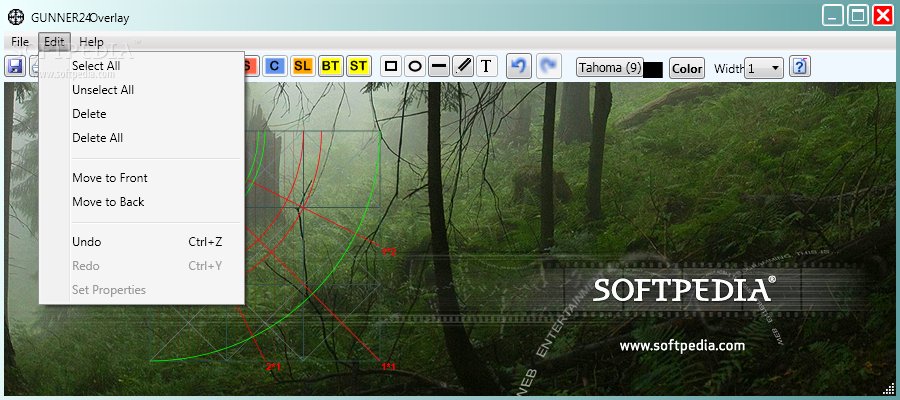Click the Undo arrow toolbar icon
Viewport: 900px width, 400px height.
tap(519, 67)
